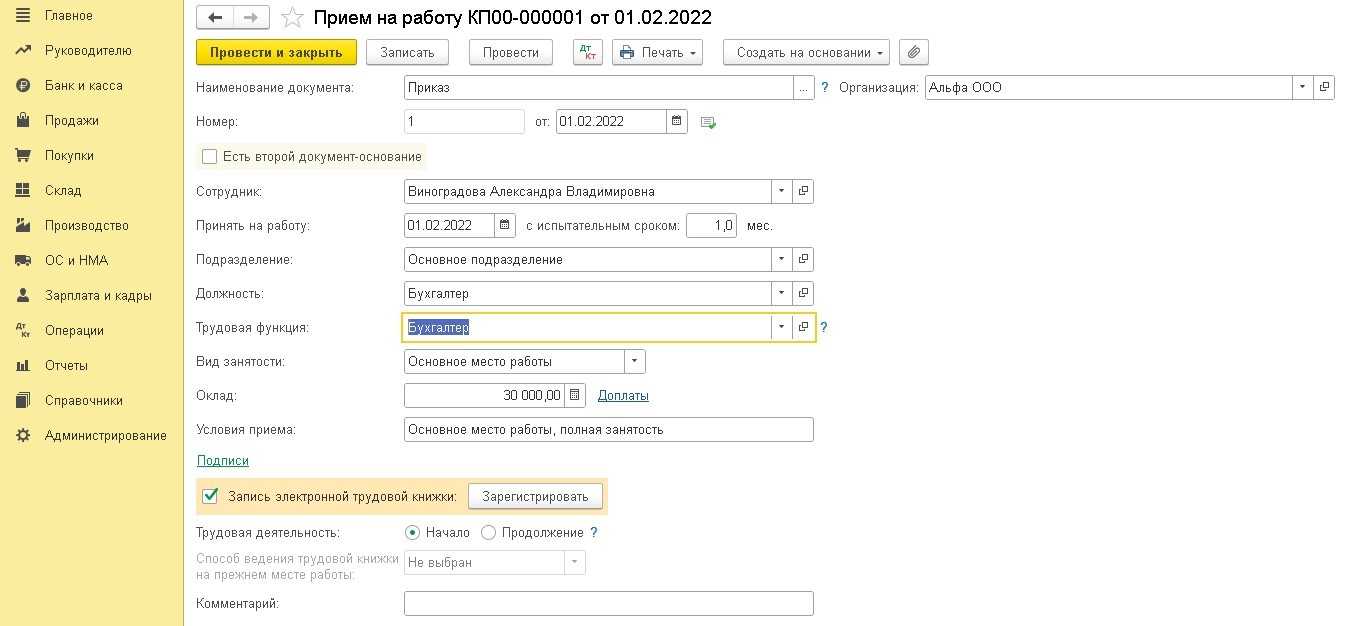Open Сотрудник record with open button

(803, 192)
